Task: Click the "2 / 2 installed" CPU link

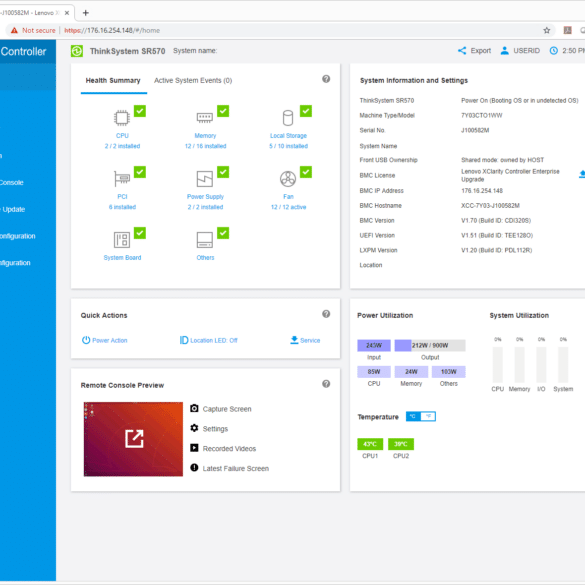Action: (x=122, y=146)
